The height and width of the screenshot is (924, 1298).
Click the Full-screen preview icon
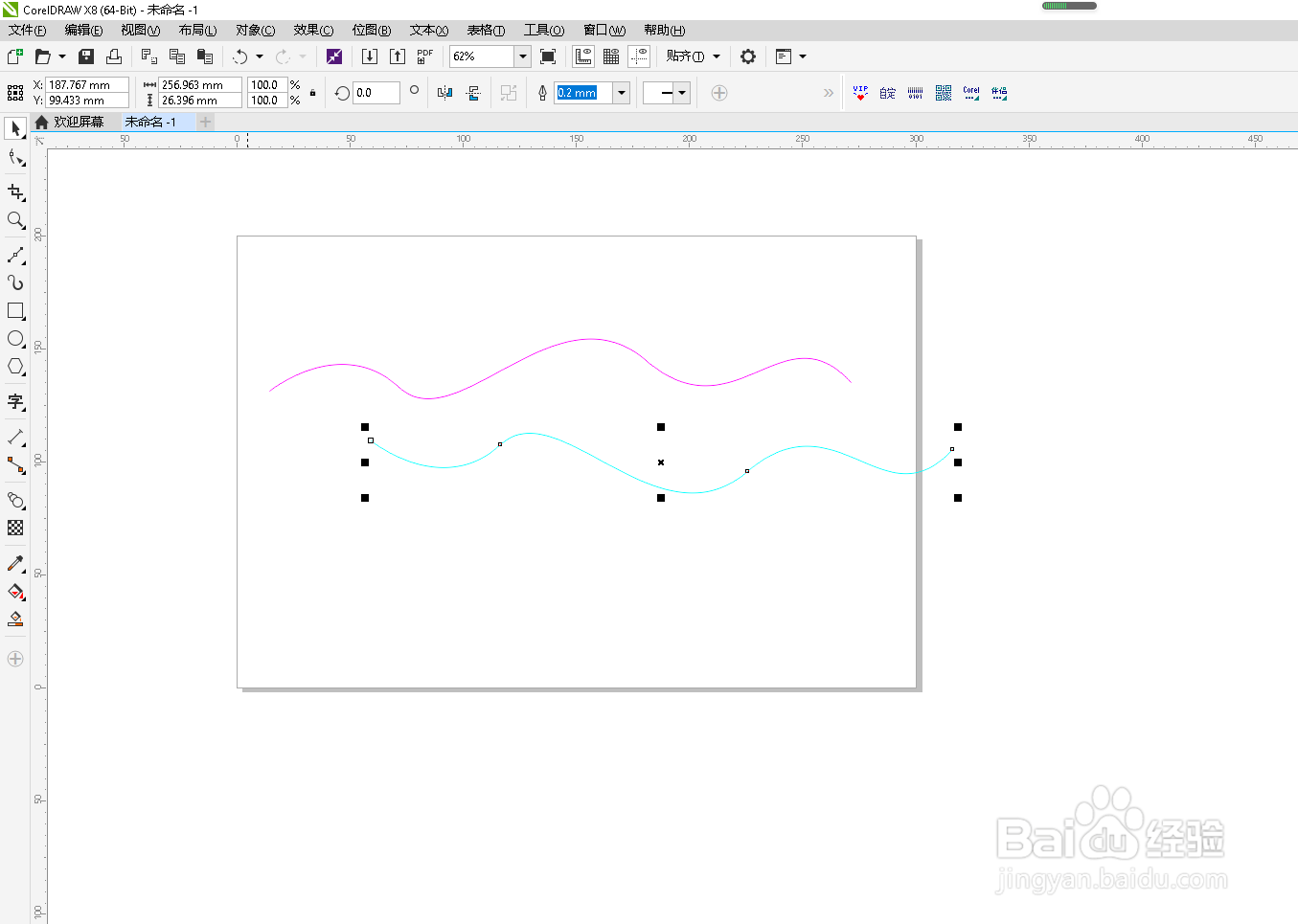pos(548,56)
